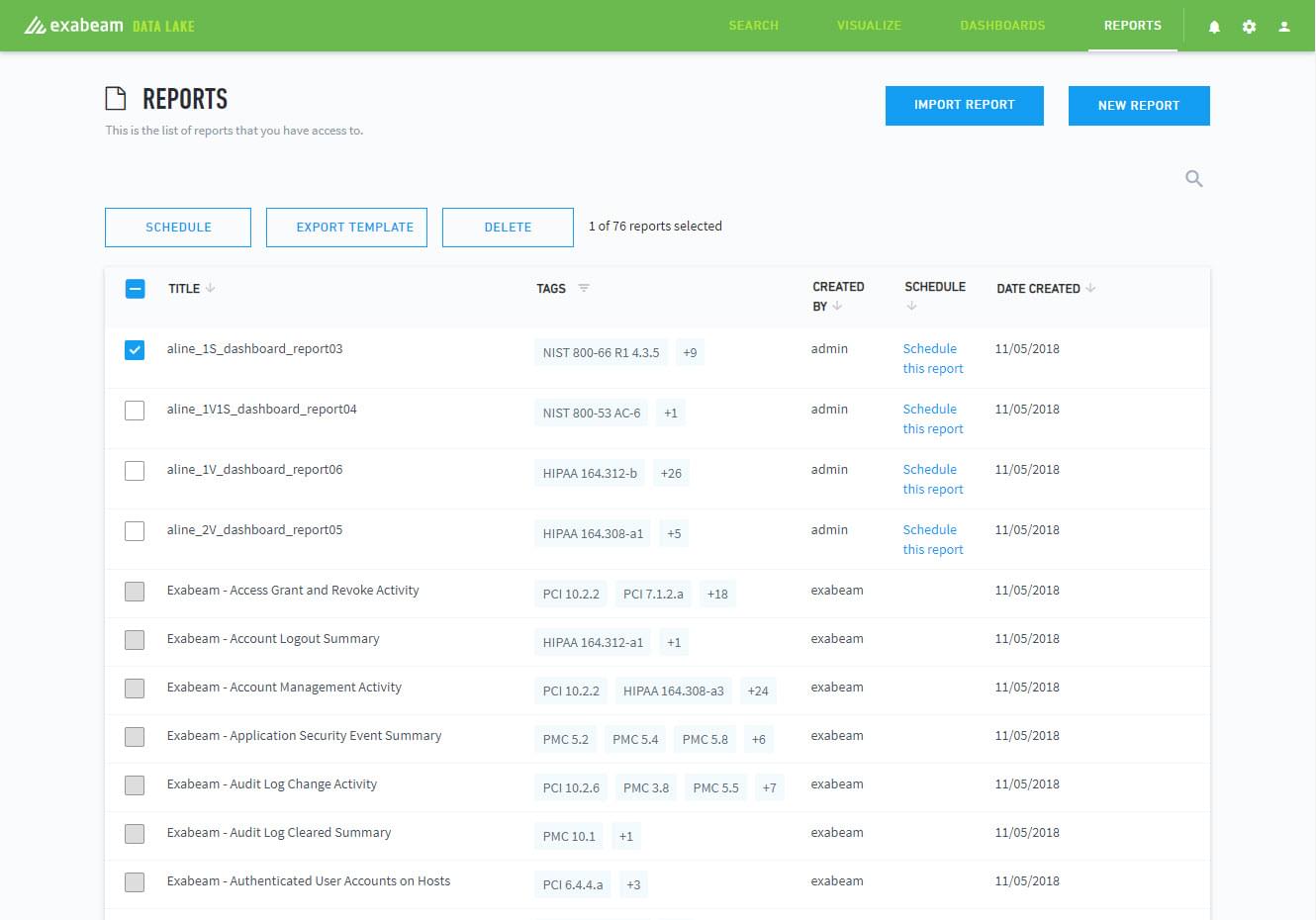1316x920 pixels.
Task: Check Exabeam - Audit Log Change Activity checkbox
Action: 135,785
